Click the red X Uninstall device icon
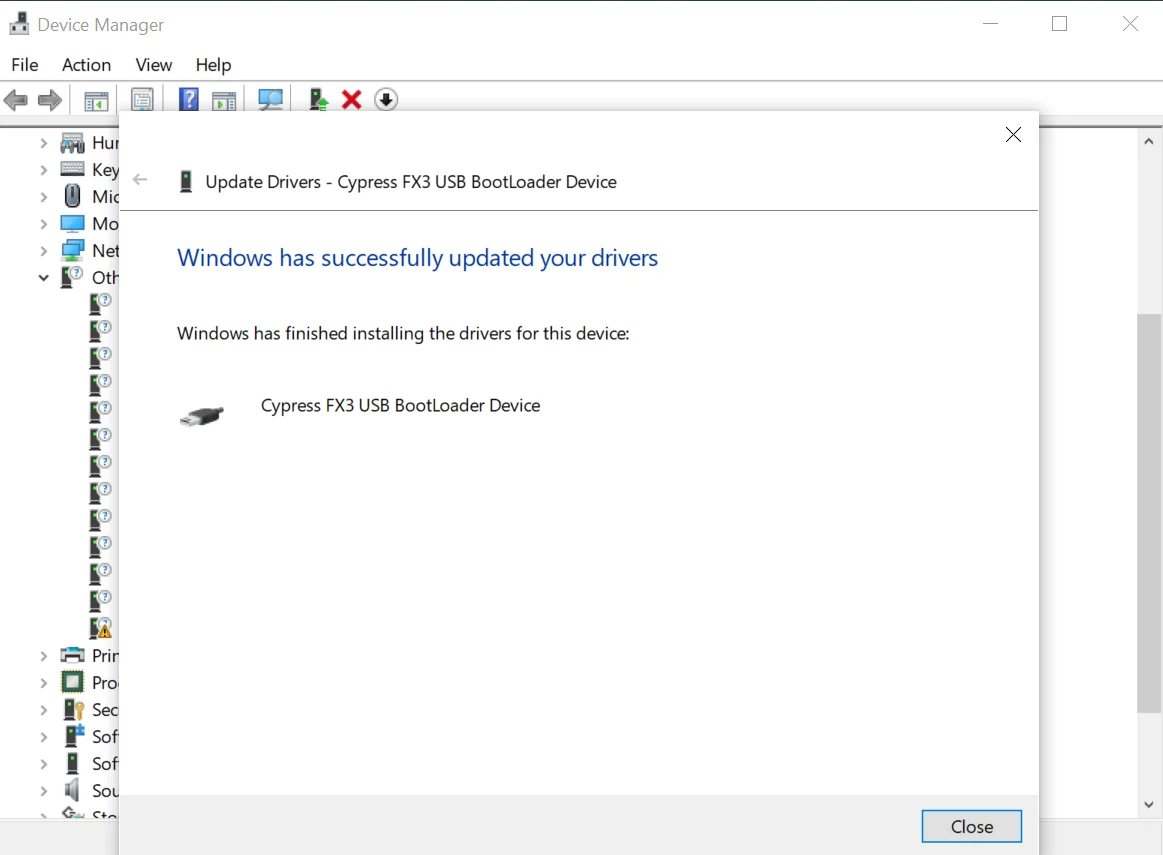 (352, 99)
